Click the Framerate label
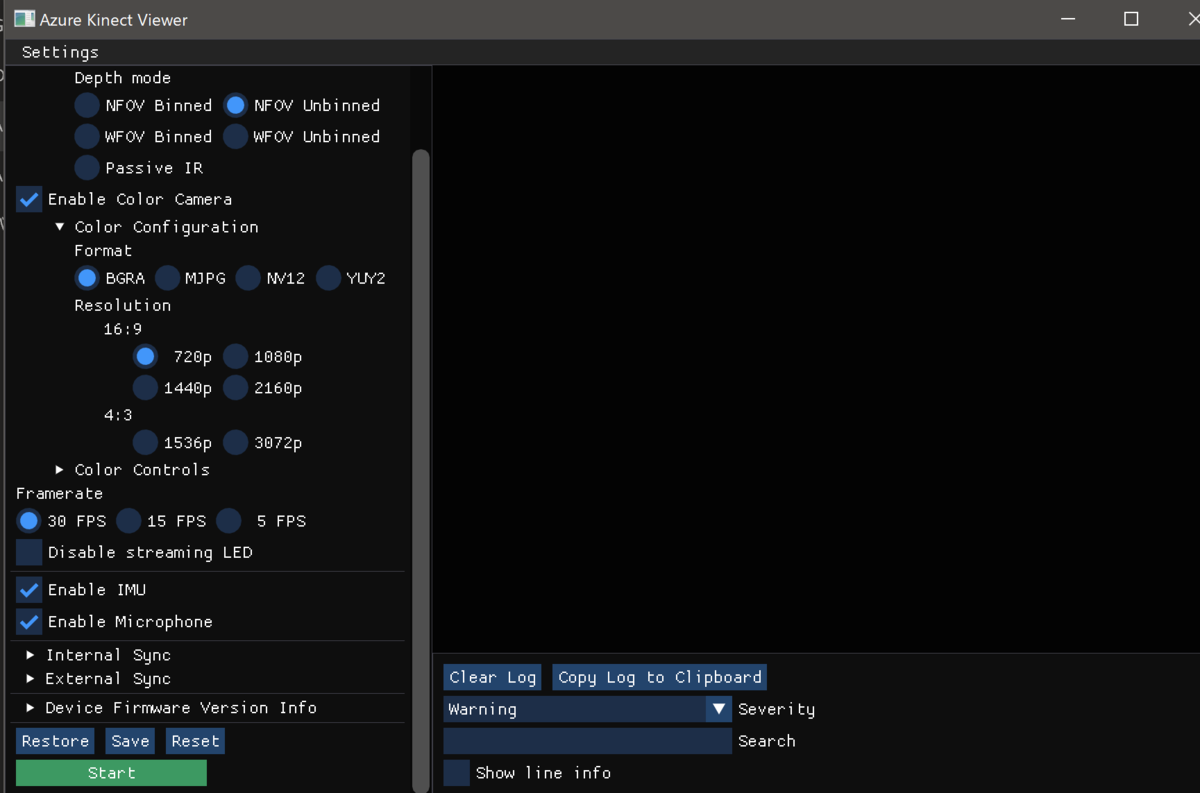This screenshot has height=793, width=1200. pyautogui.click(x=59, y=493)
